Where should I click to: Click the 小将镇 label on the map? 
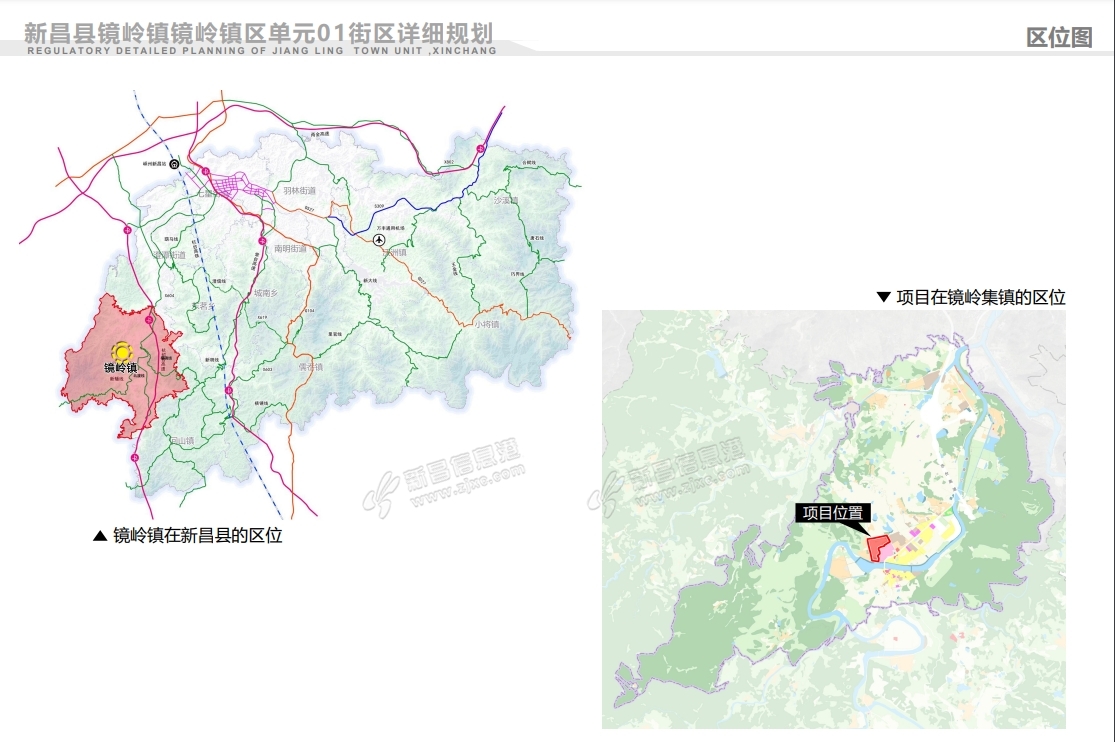487,324
